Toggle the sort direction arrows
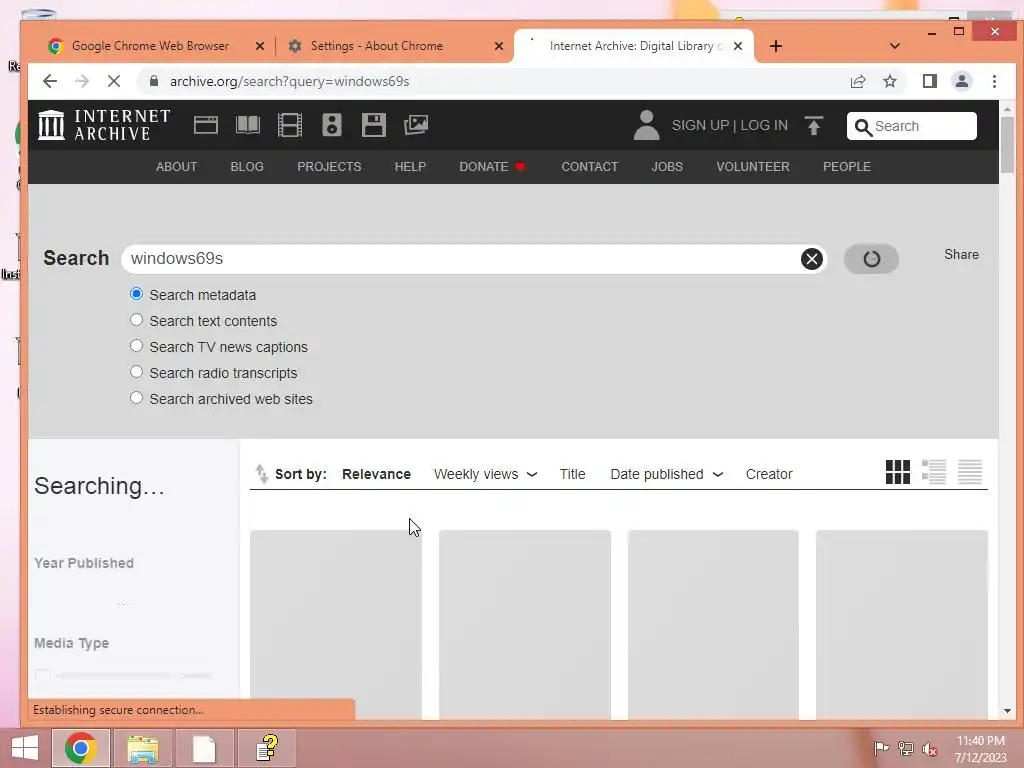 click(261, 473)
